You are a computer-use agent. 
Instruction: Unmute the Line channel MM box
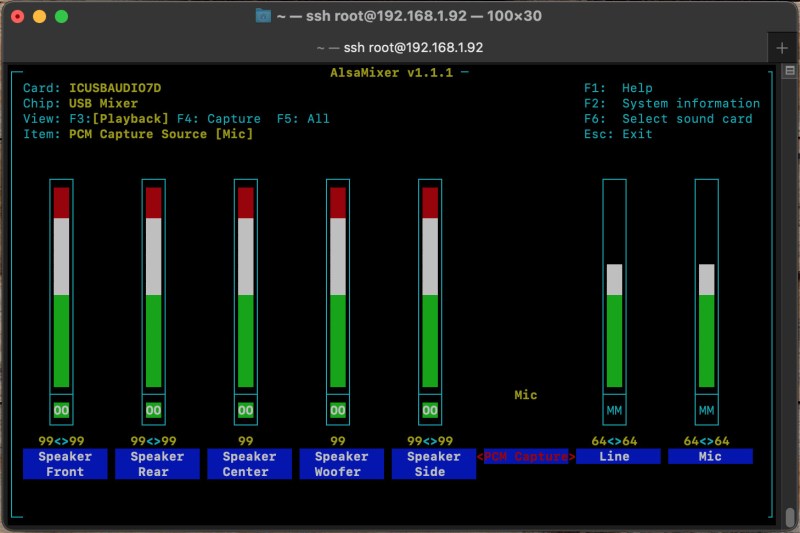point(614,410)
